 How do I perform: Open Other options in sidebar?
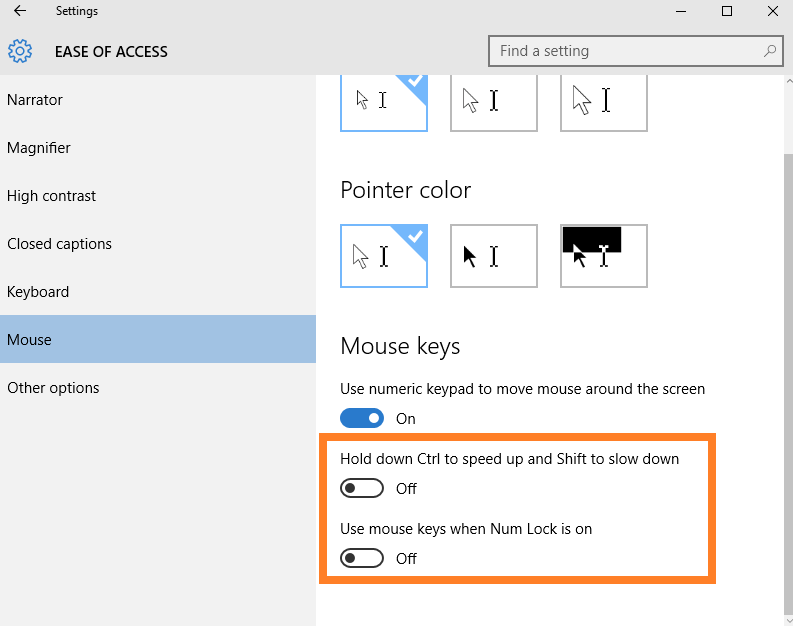[53, 388]
